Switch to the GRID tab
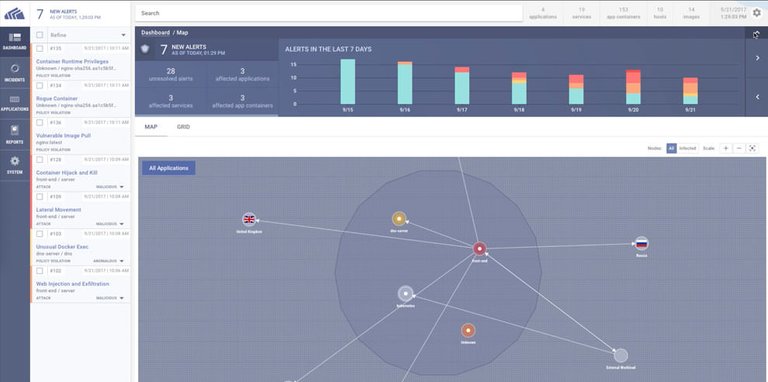Image resolution: width=768 pixels, height=382 pixels. coord(183,127)
